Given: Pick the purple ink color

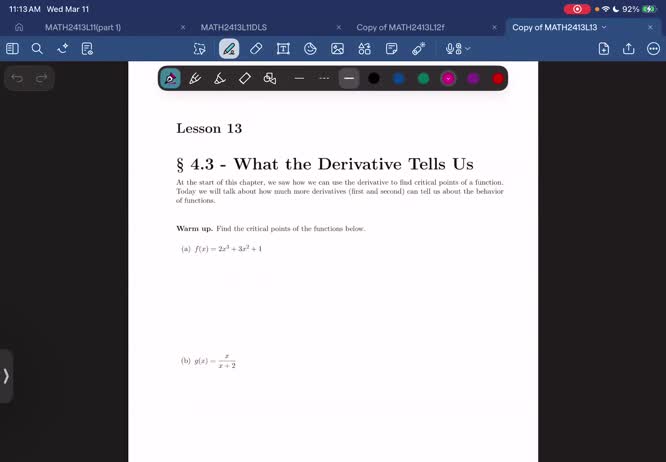Looking at the screenshot, I should tap(473, 79).
